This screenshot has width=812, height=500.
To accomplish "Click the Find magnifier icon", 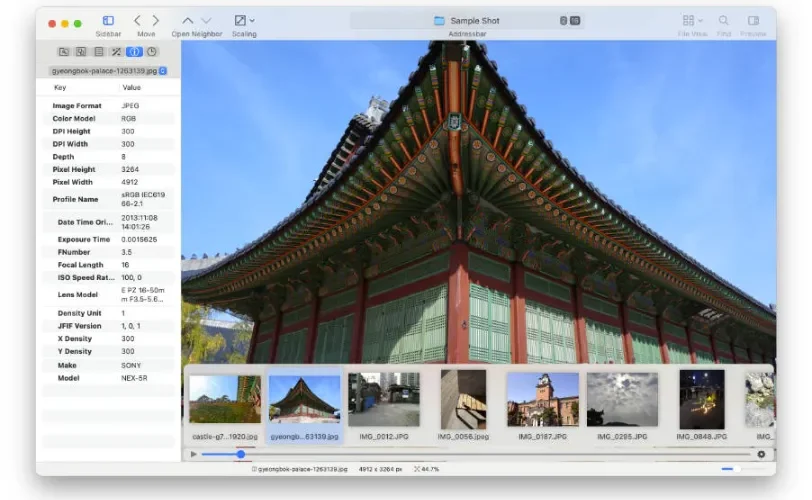I will [723, 21].
